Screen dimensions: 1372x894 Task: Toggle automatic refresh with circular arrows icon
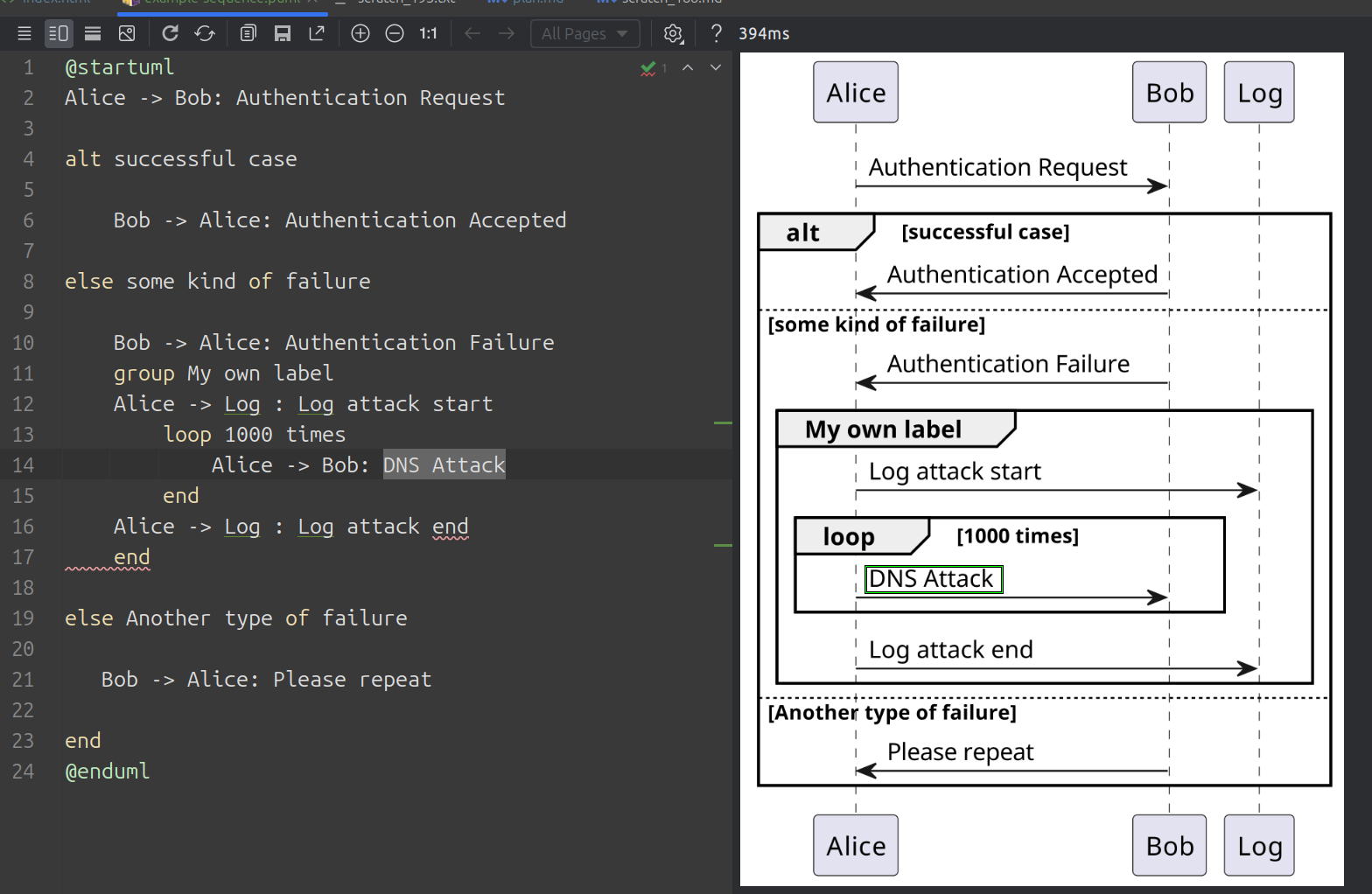click(205, 33)
